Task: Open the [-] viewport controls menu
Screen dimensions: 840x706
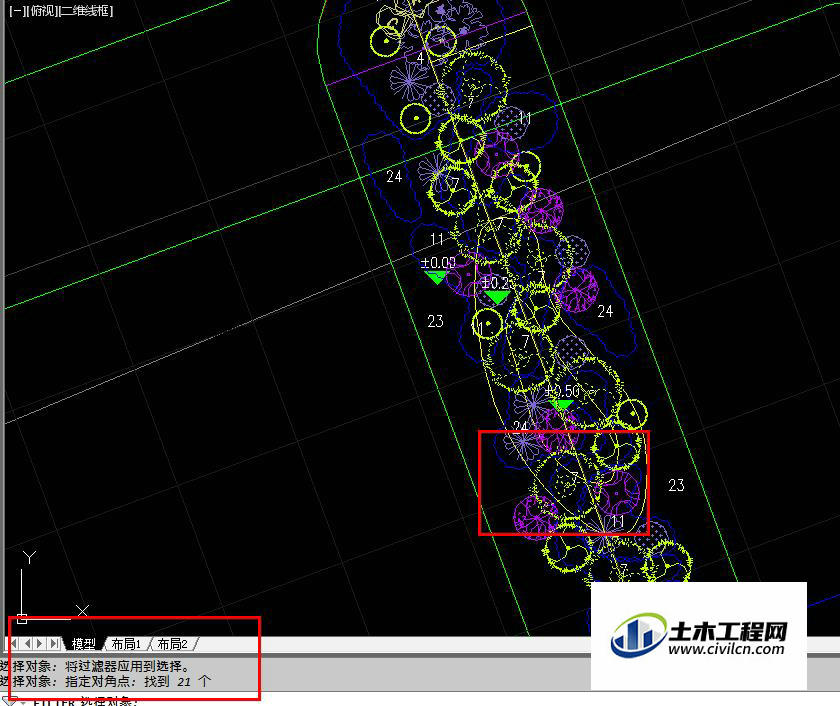Action: click(x=17, y=11)
